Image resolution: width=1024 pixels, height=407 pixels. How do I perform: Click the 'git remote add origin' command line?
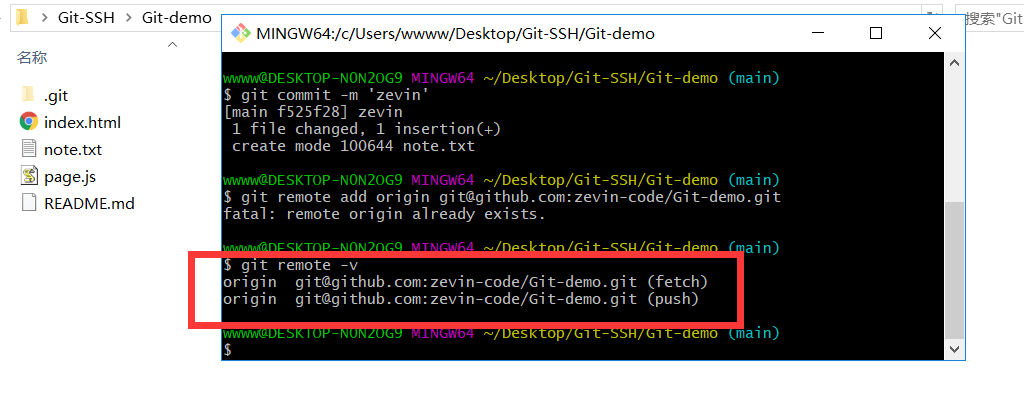(x=502, y=197)
